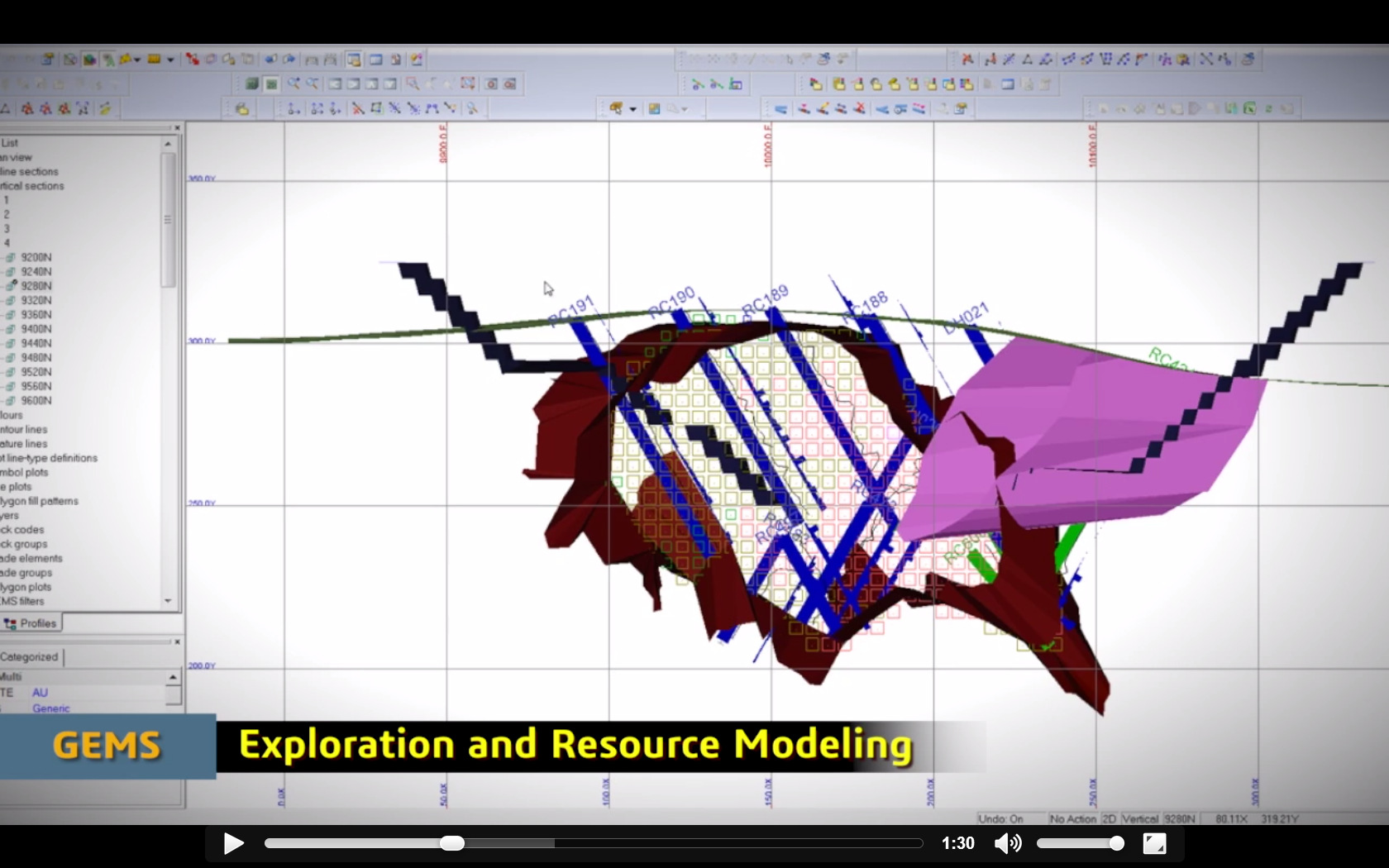The image size is (1389, 868).
Task: Click the green cube solid-view toolbar icon
Action: click(x=252, y=83)
